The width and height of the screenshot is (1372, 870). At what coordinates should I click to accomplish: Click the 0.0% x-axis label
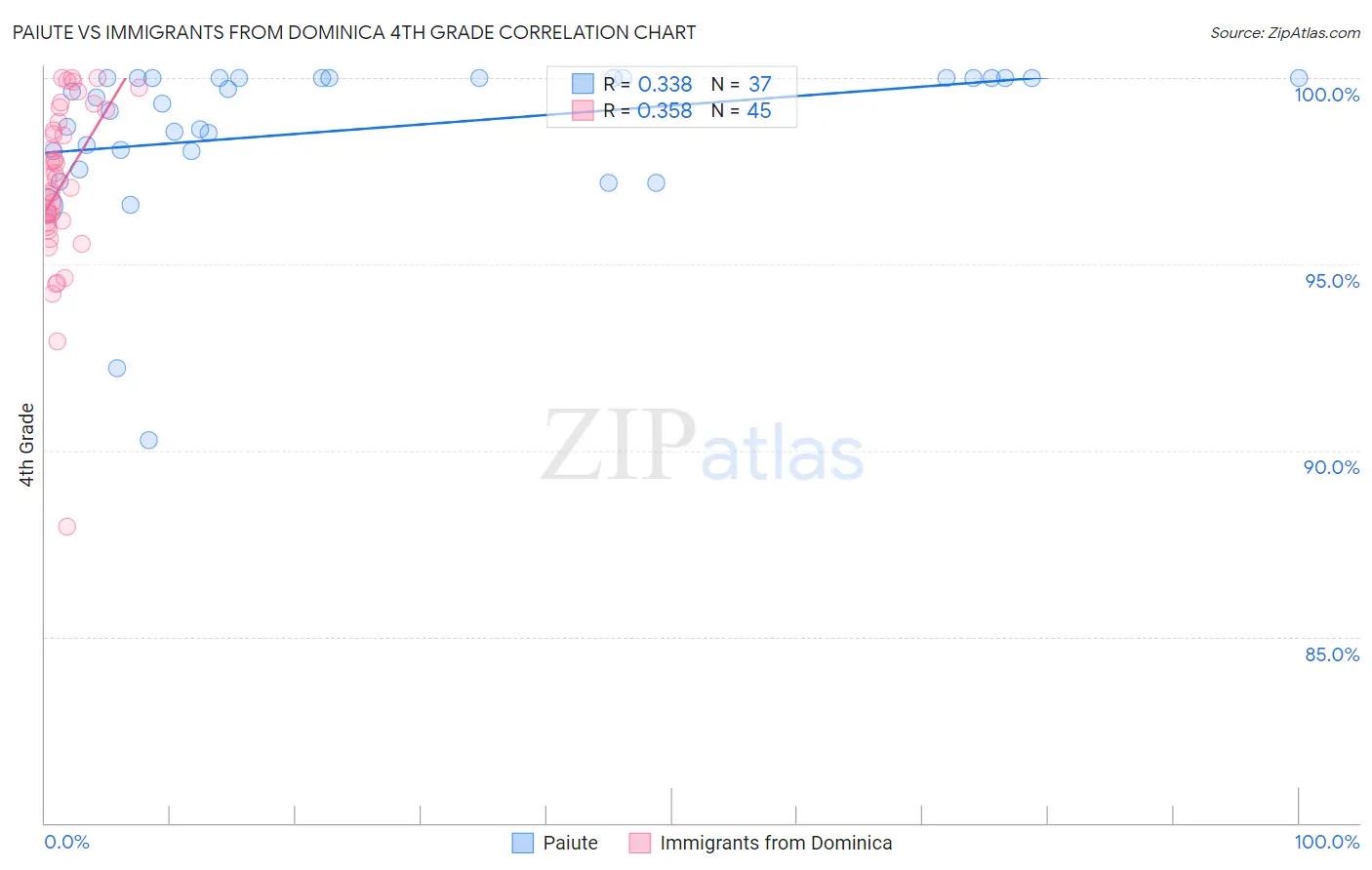67,842
